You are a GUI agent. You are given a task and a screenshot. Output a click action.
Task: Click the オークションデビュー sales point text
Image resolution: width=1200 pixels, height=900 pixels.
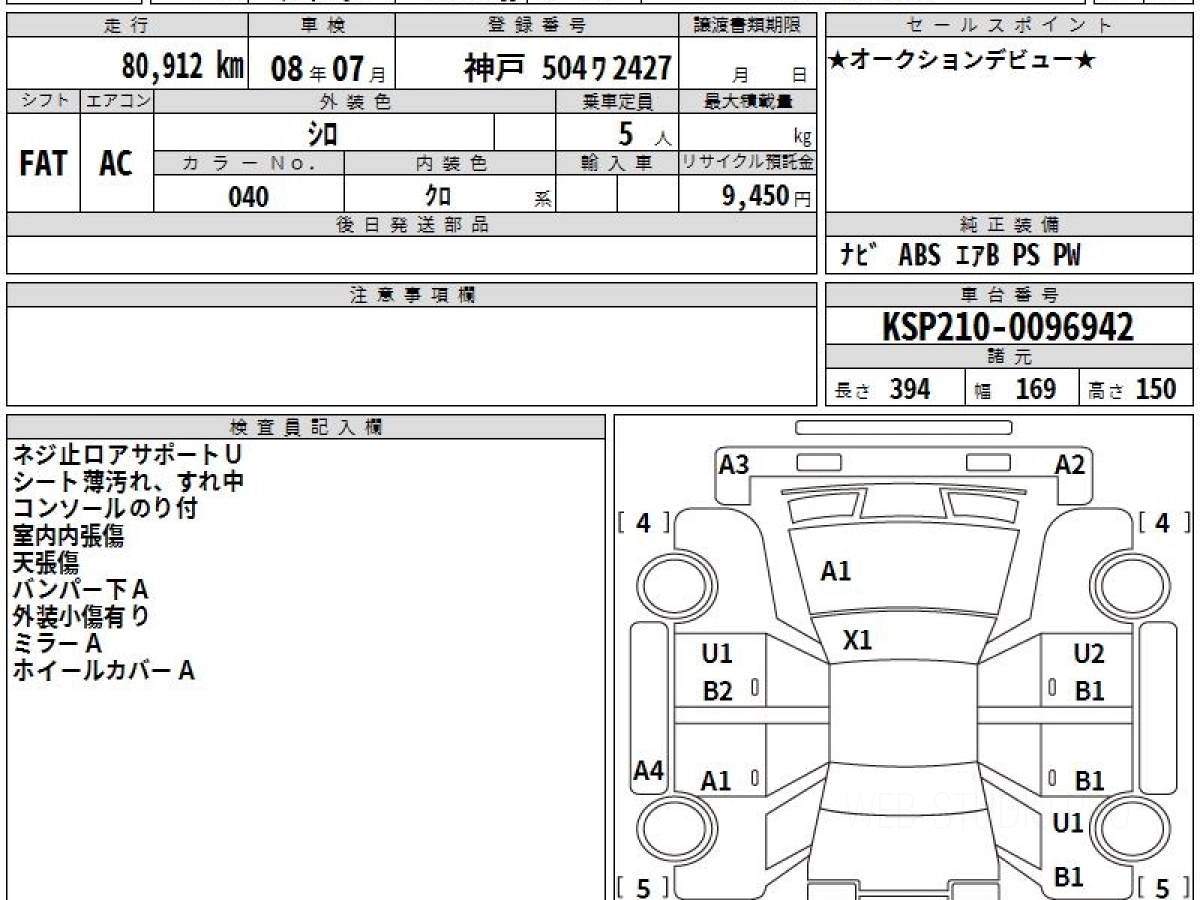point(962,61)
